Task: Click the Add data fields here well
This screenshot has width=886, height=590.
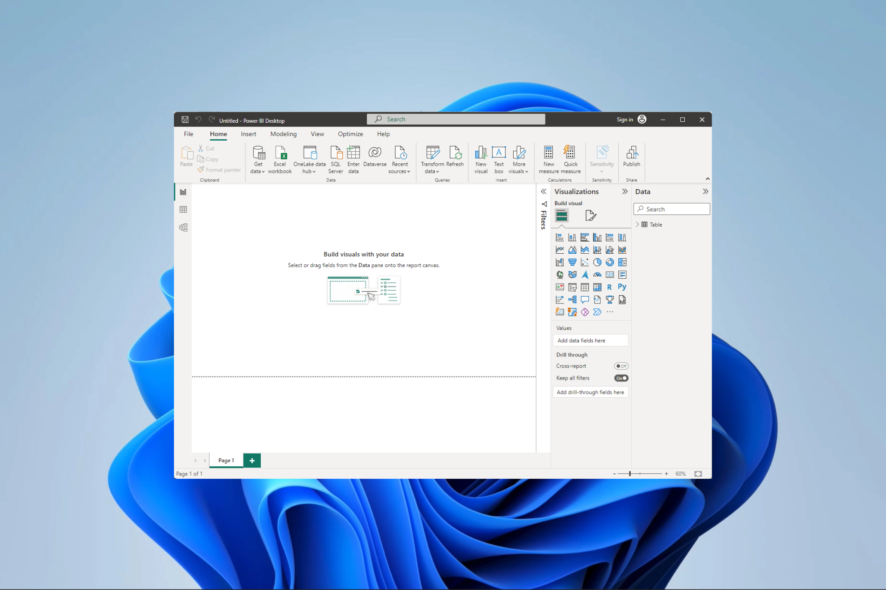Action: coord(590,341)
